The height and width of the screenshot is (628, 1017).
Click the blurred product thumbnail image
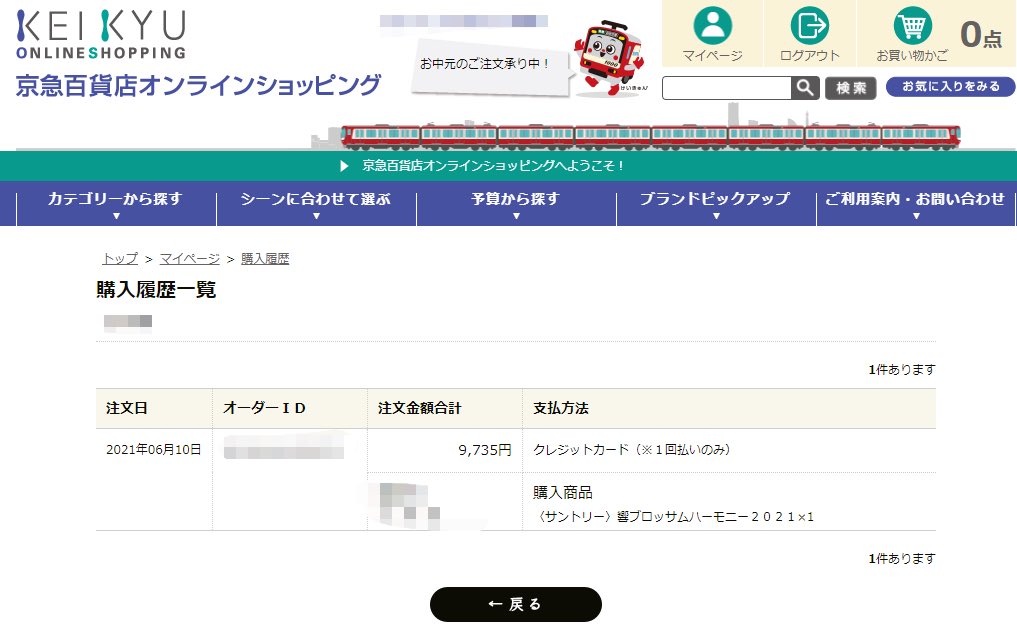pyautogui.click(x=409, y=505)
